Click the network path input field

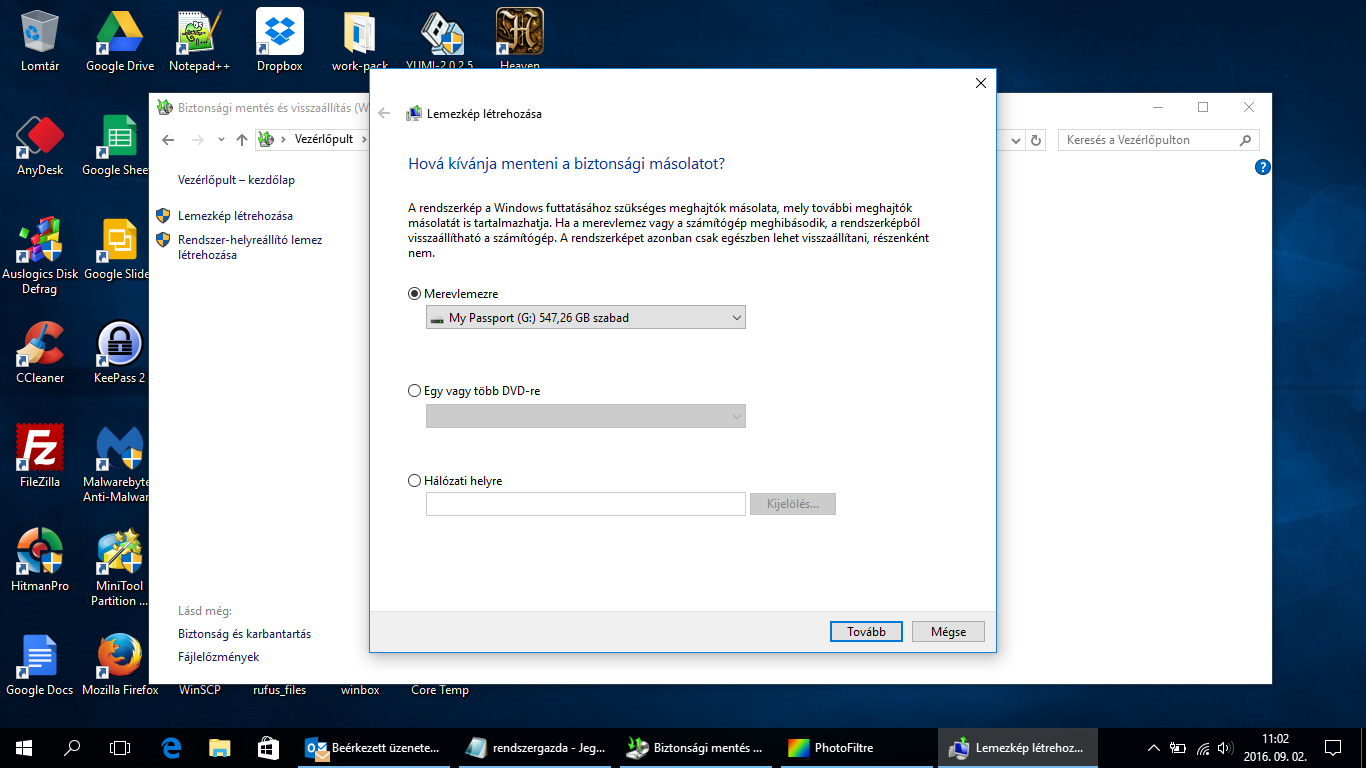click(x=585, y=504)
